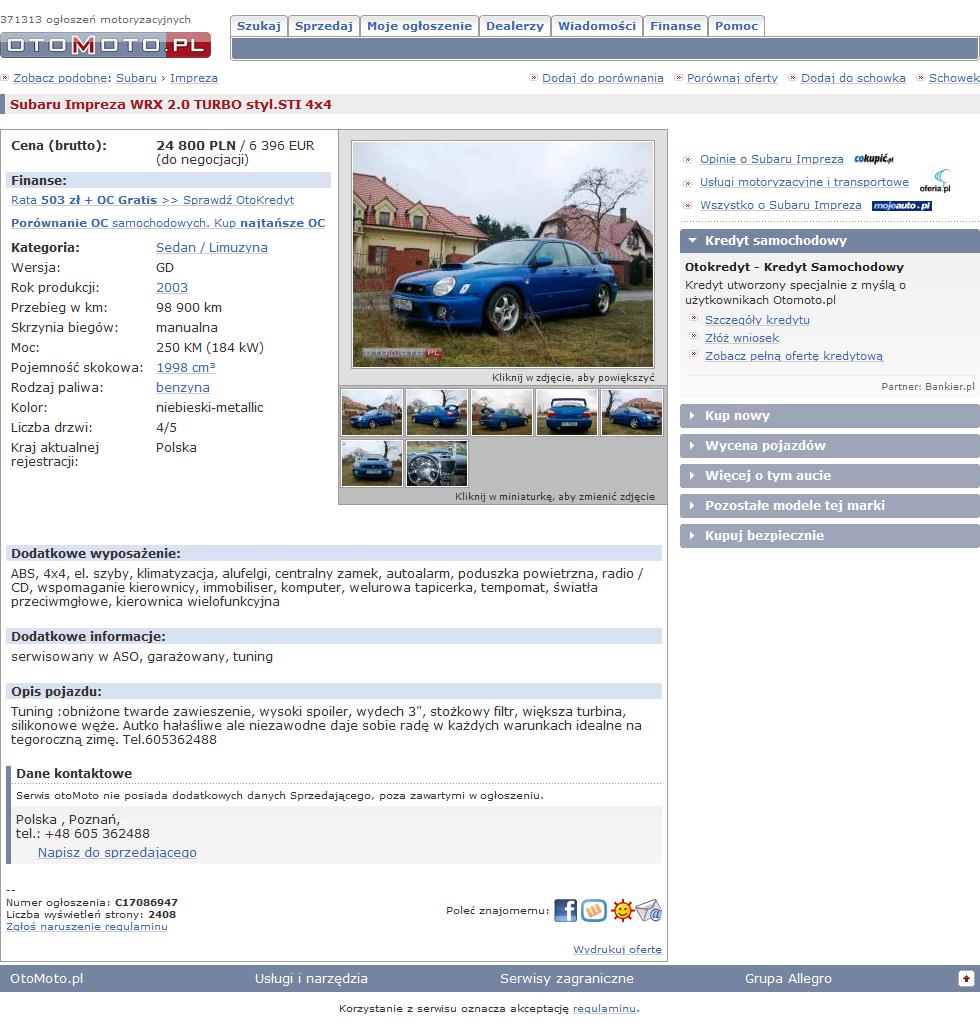Open the Dealerzy tab
The width and height of the screenshot is (980, 1034).
pos(515,26)
